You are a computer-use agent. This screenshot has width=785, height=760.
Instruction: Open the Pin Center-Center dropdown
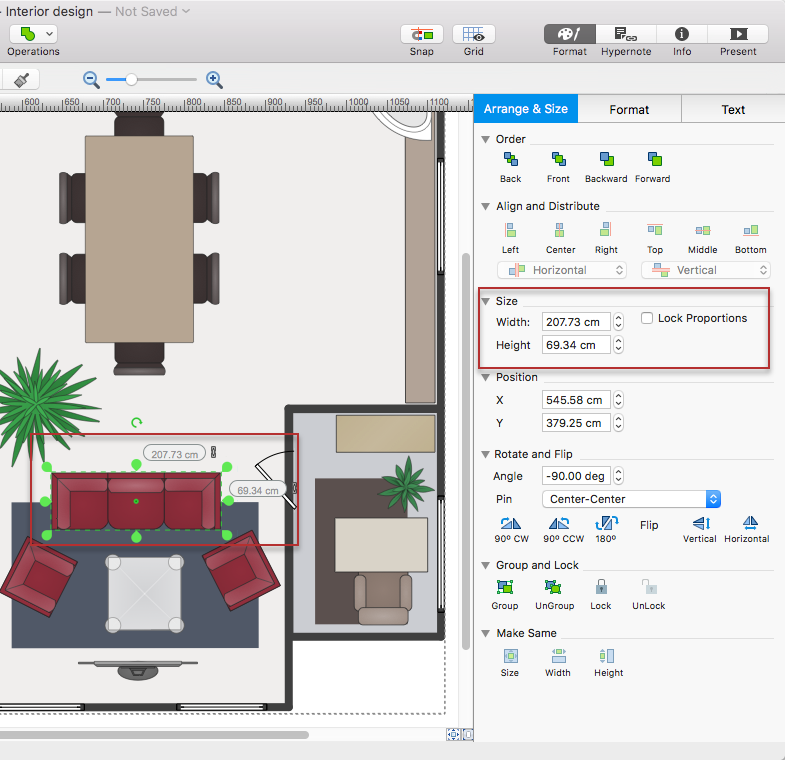630,499
